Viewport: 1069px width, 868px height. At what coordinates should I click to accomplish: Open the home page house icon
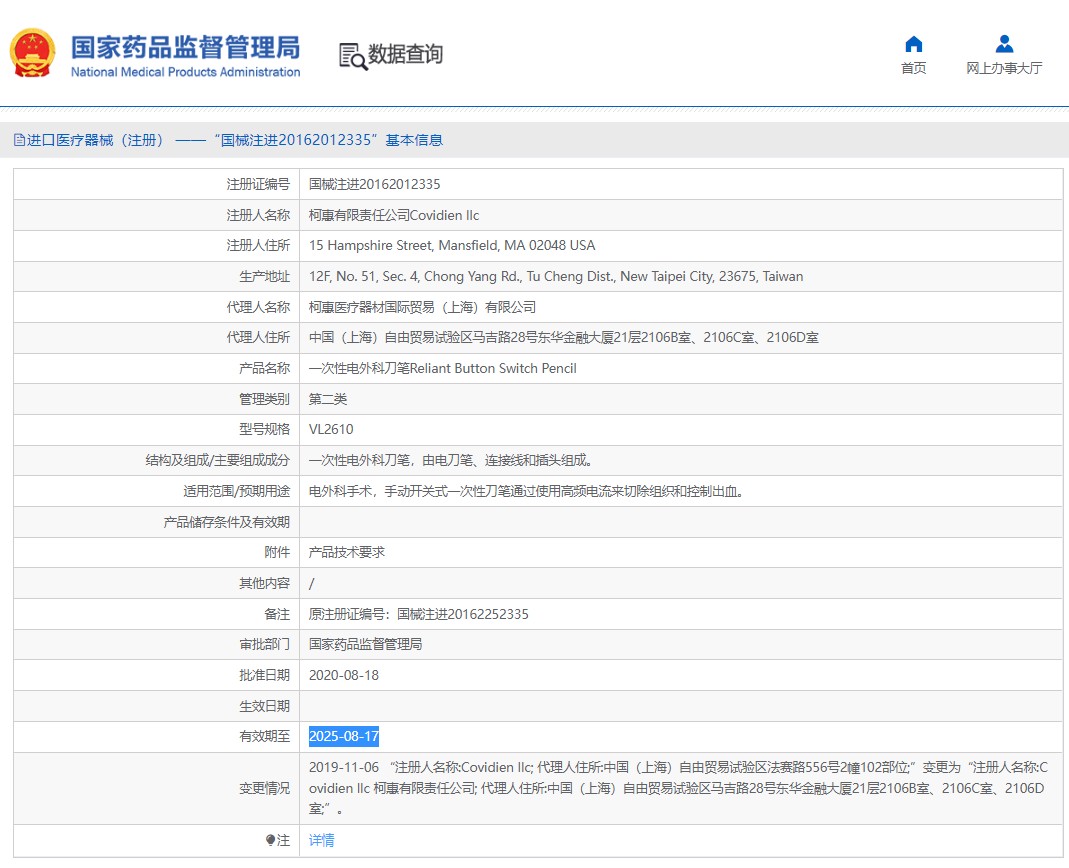click(x=914, y=44)
